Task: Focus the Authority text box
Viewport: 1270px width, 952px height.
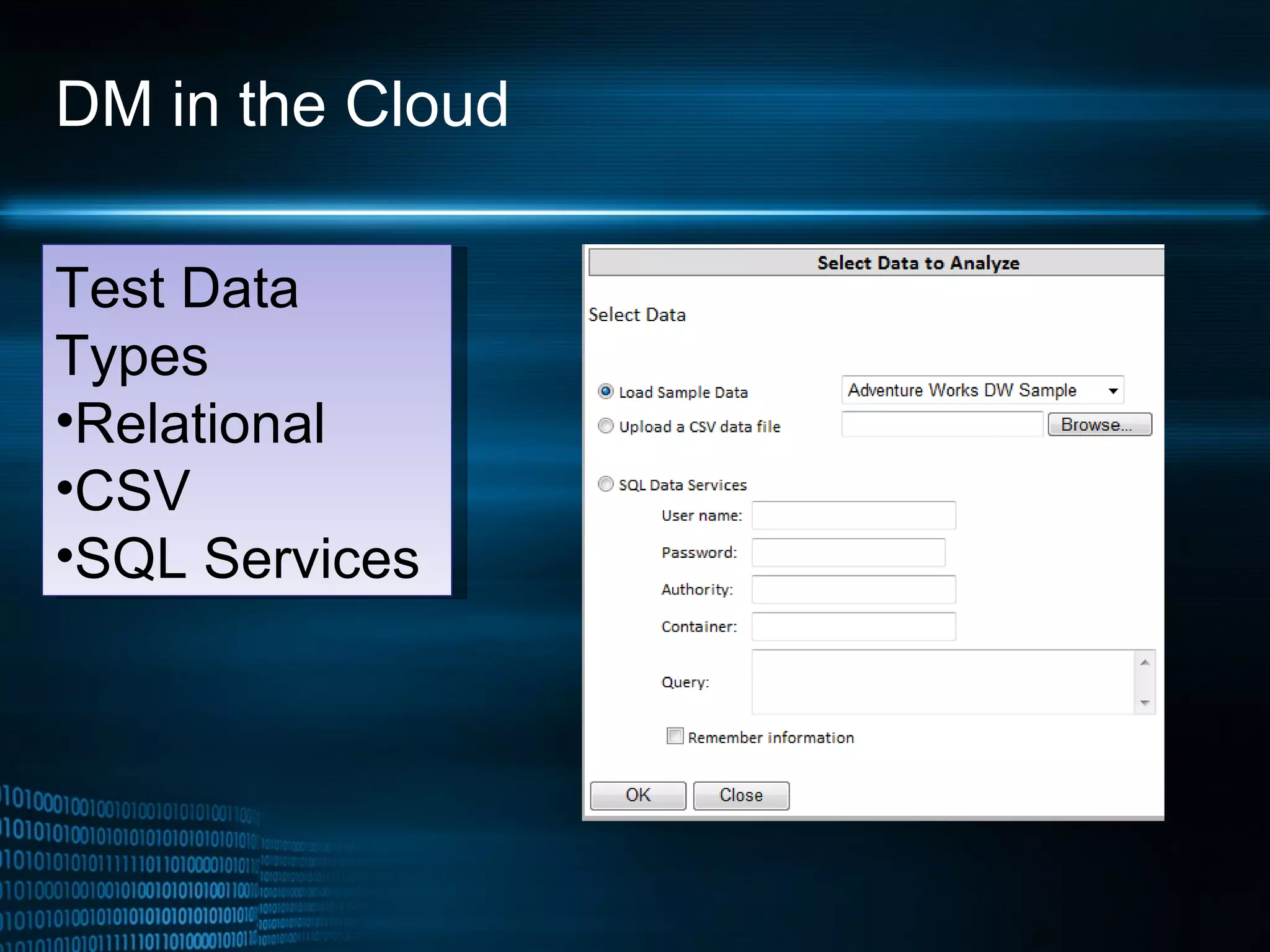Action: pos(853,589)
